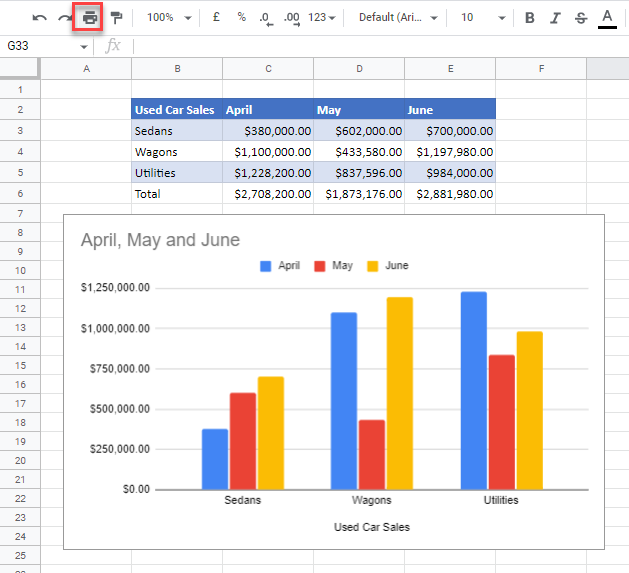Decrease decimal places icon

pos(265,18)
